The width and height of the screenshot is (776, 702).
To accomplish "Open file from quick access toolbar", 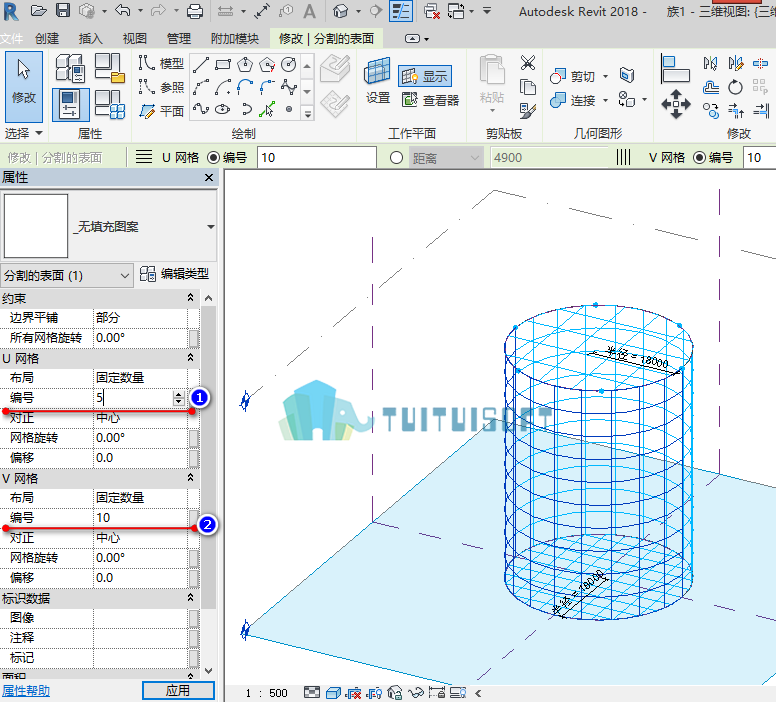I will click(38, 11).
